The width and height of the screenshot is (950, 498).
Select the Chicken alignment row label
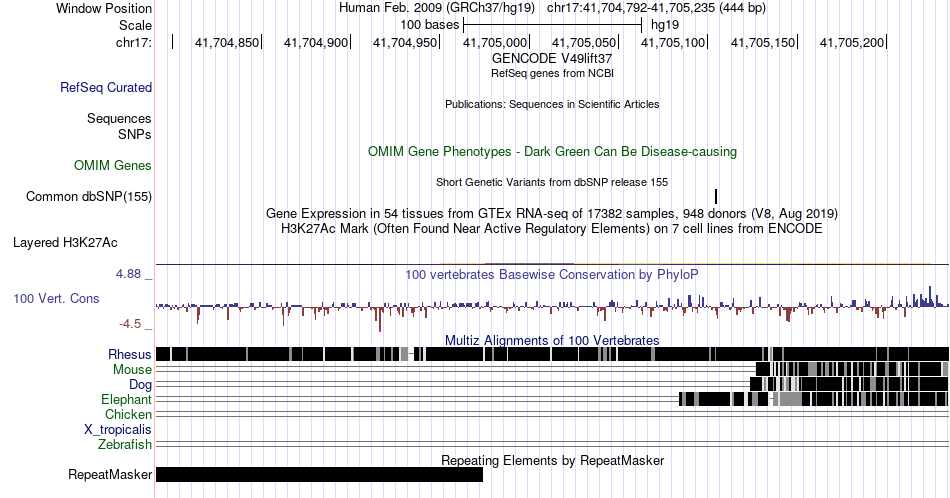click(128, 414)
